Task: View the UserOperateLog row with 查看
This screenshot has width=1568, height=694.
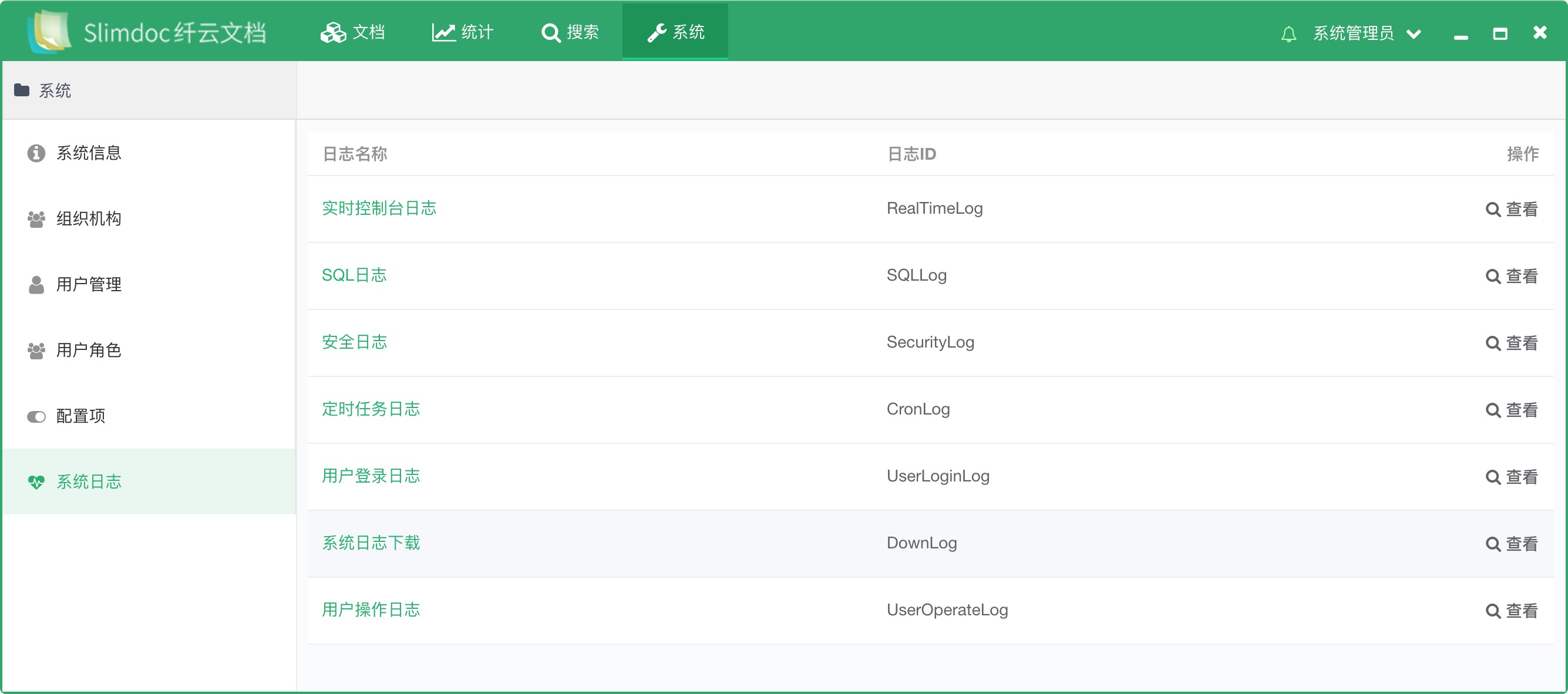Action: (1512, 611)
